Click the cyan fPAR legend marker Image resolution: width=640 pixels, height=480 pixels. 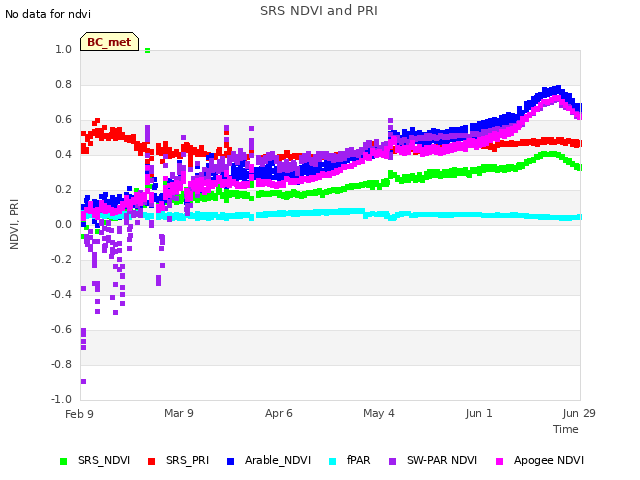pyautogui.click(x=333, y=461)
